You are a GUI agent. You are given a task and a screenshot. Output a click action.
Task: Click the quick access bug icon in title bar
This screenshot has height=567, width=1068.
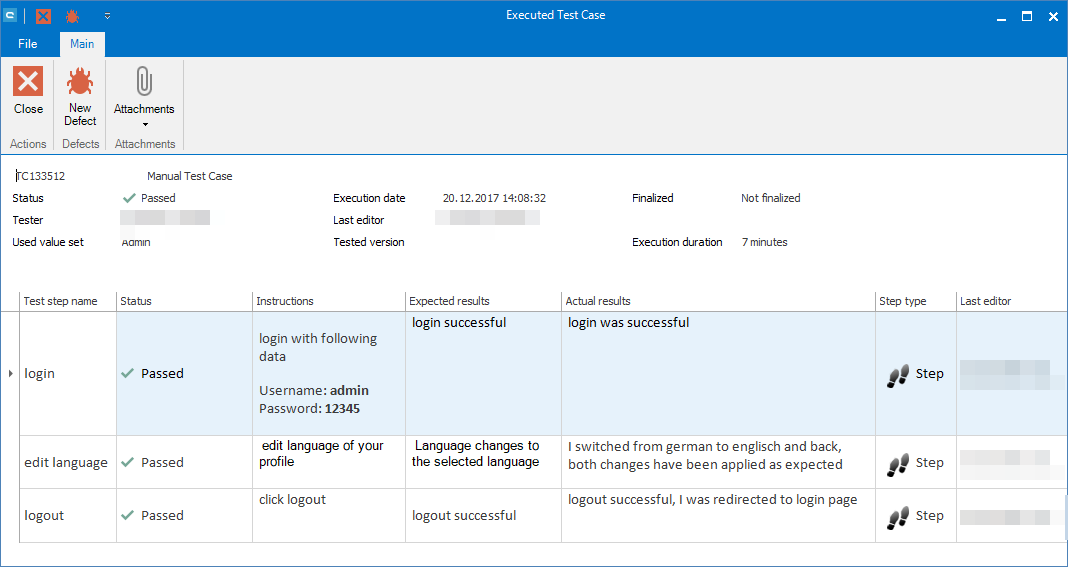point(72,16)
